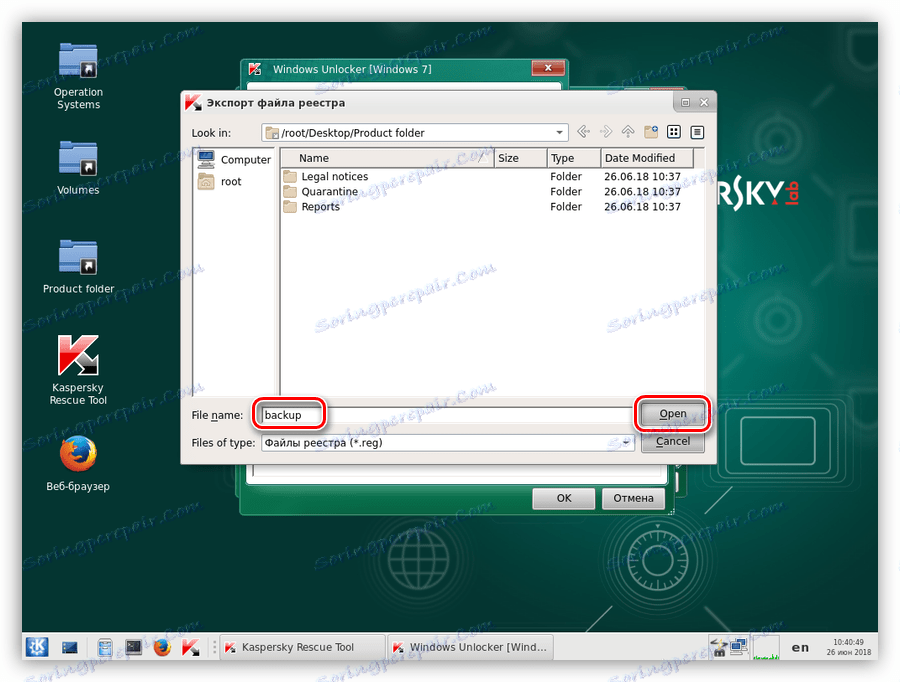Open the Look in location dropdown
Viewport: 900px width, 682px height.
click(x=558, y=131)
